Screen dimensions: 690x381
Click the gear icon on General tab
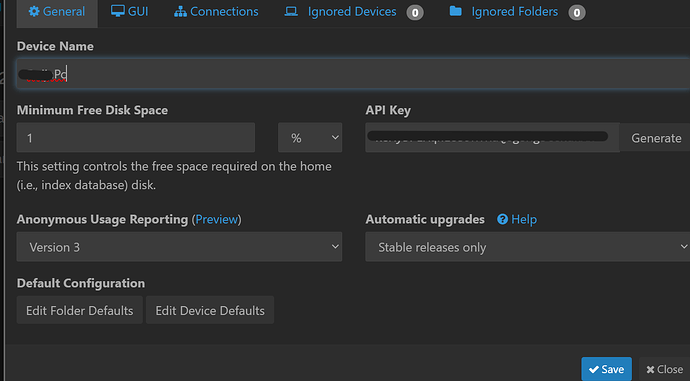click(x=34, y=11)
